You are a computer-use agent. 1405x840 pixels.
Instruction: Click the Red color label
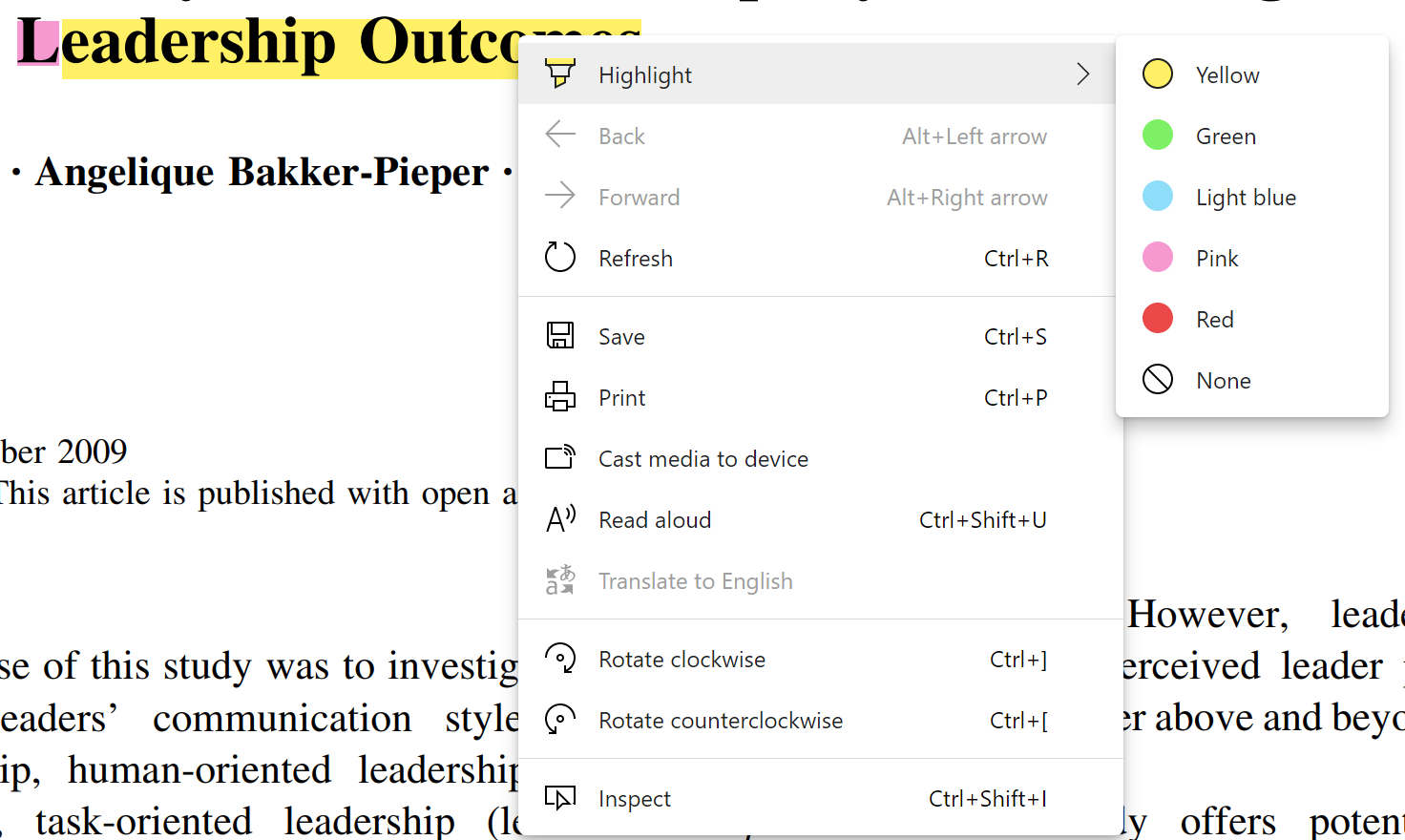click(x=1215, y=320)
